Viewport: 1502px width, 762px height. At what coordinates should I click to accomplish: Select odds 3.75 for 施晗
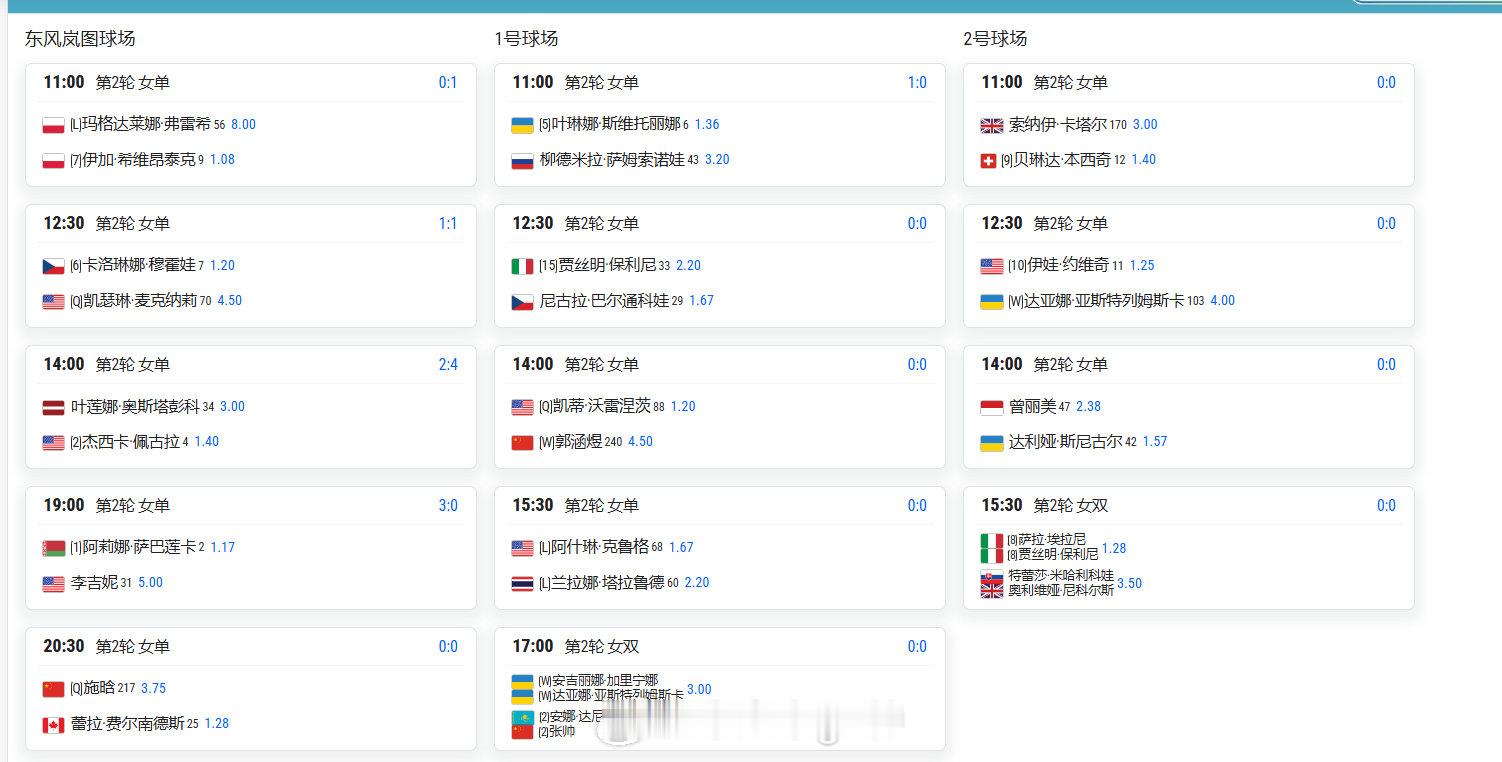[x=153, y=689]
